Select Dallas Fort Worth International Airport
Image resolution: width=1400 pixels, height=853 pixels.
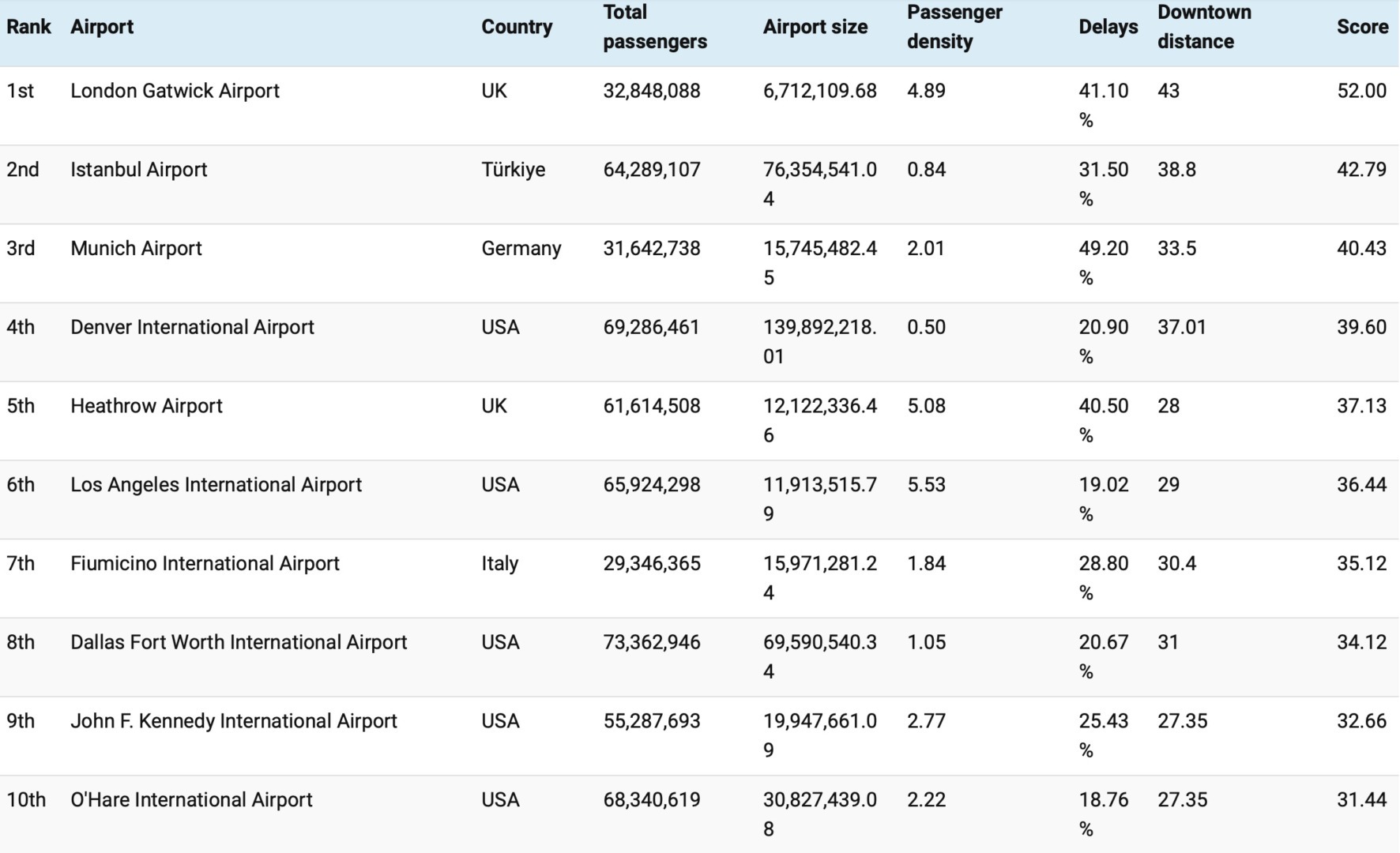239,642
